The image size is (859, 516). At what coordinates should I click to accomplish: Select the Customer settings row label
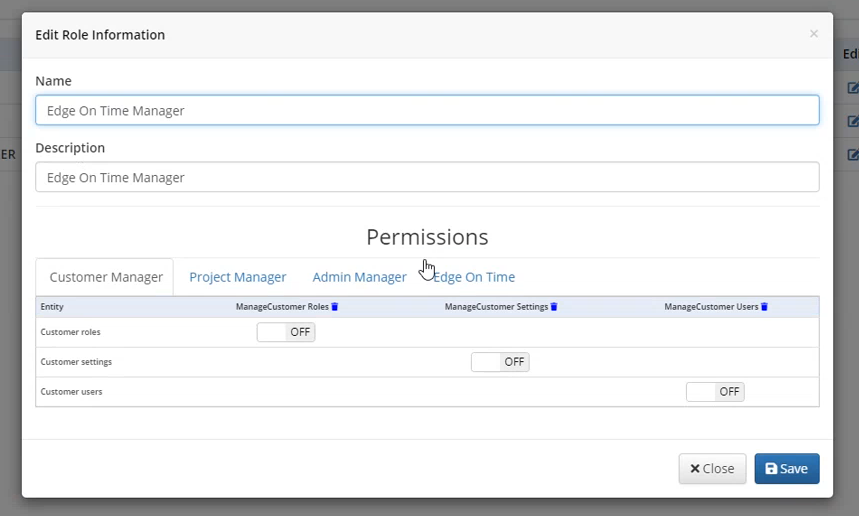(x=76, y=362)
